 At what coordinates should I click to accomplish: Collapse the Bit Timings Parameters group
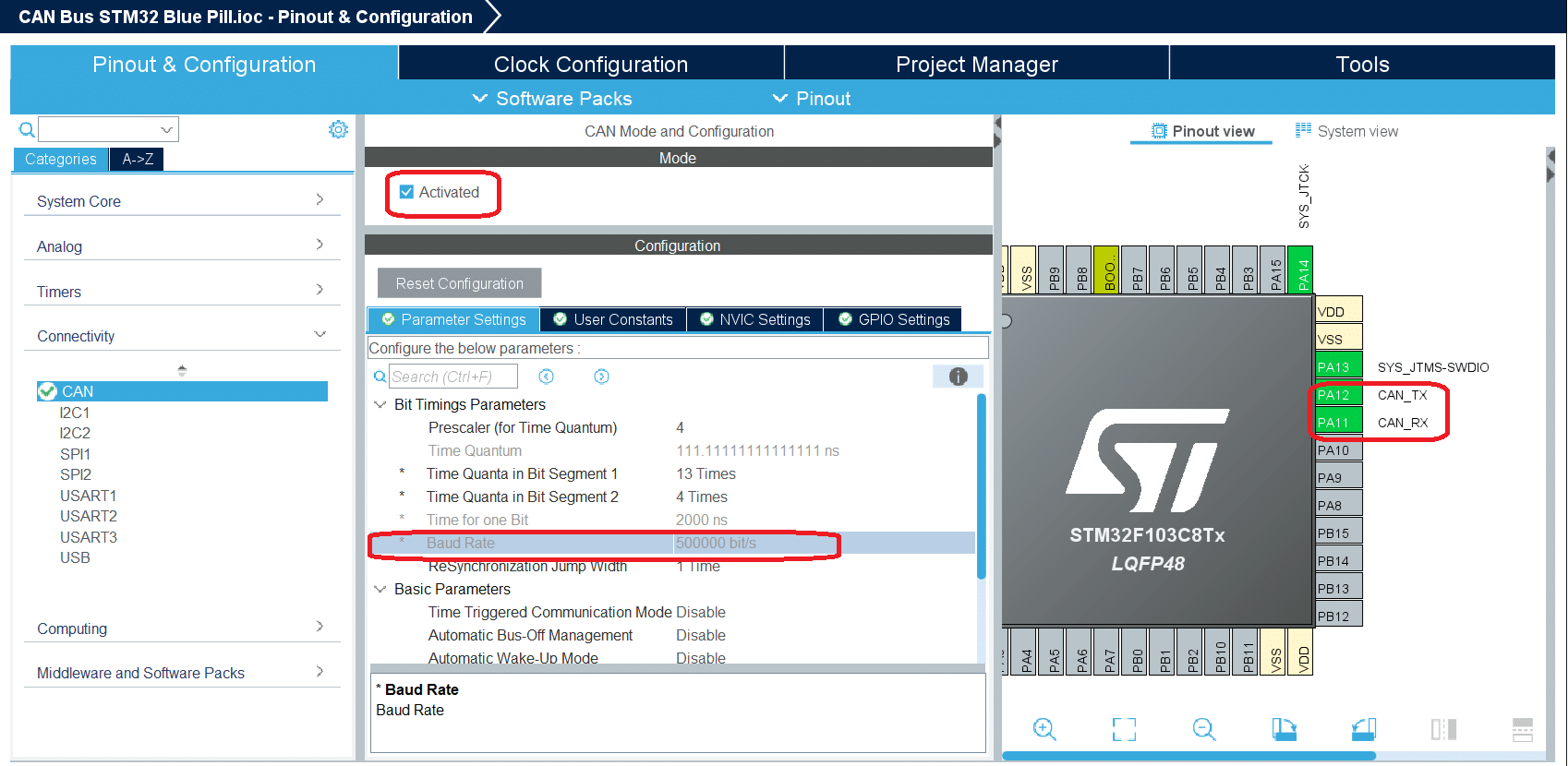pyautogui.click(x=380, y=404)
